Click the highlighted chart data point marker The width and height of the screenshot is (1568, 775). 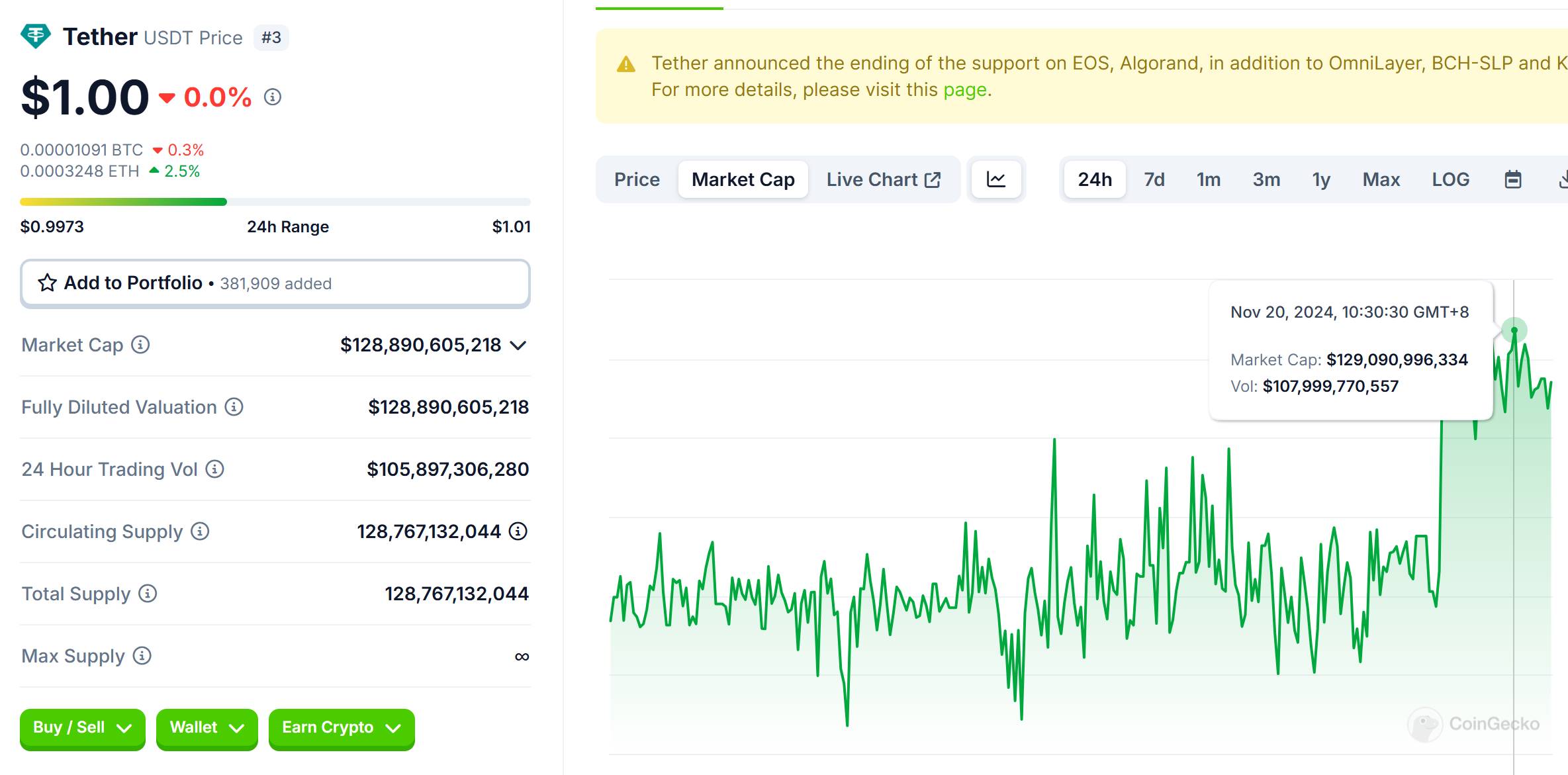(x=1514, y=330)
